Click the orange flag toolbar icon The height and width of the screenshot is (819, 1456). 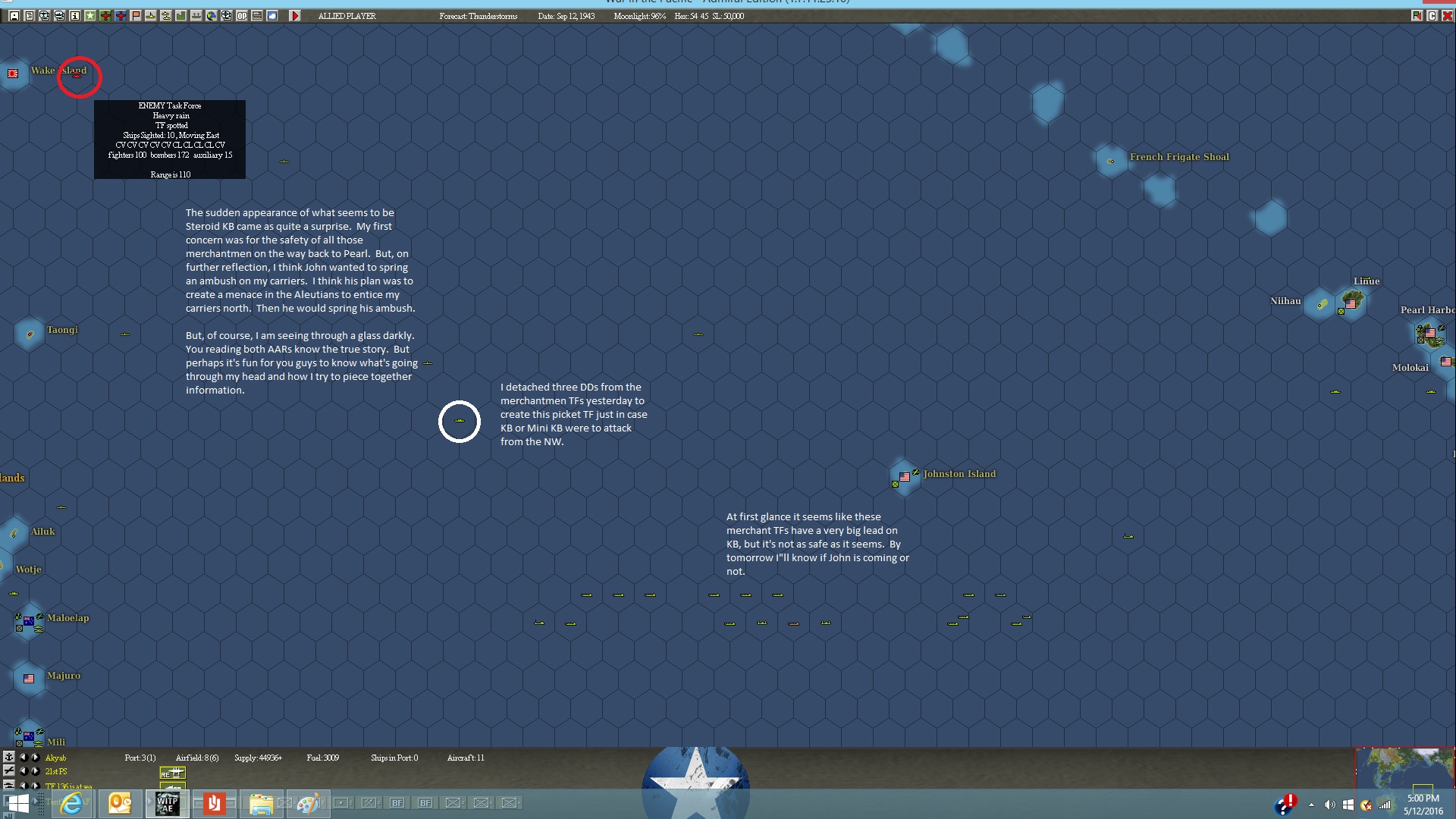(136, 16)
